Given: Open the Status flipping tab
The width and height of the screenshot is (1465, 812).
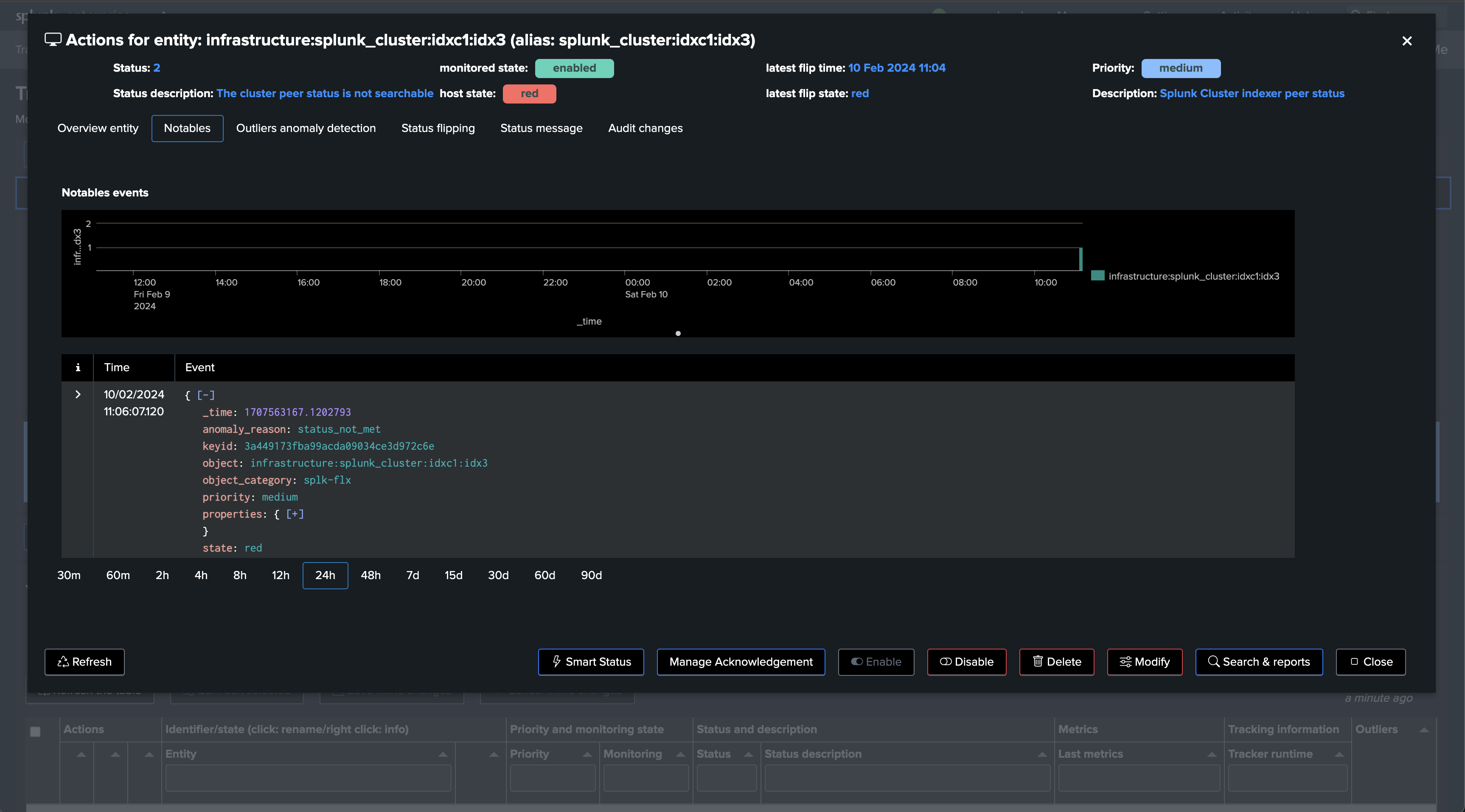Looking at the screenshot, I should 438,128.
